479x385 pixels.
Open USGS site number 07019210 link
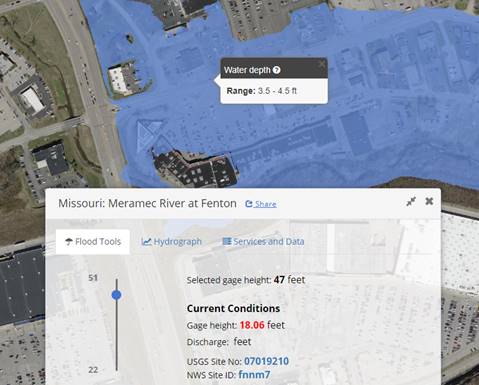(266, 361)
